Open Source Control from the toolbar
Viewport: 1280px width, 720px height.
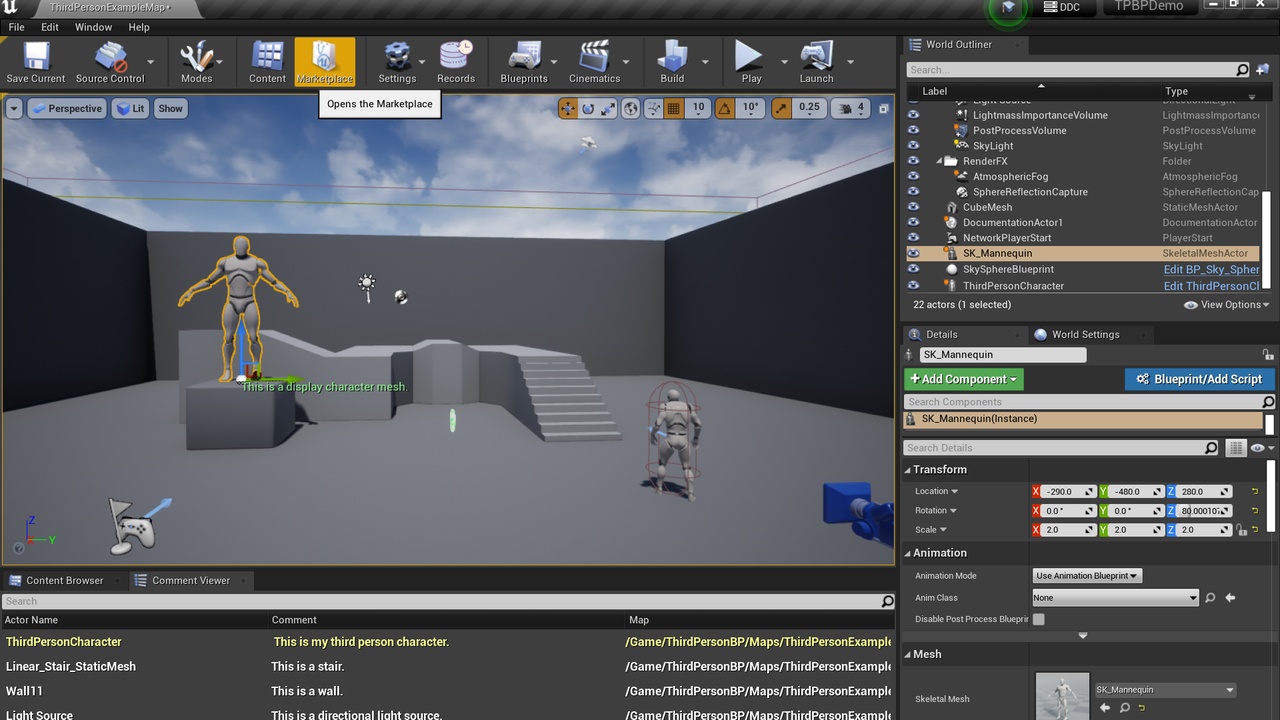110,62
